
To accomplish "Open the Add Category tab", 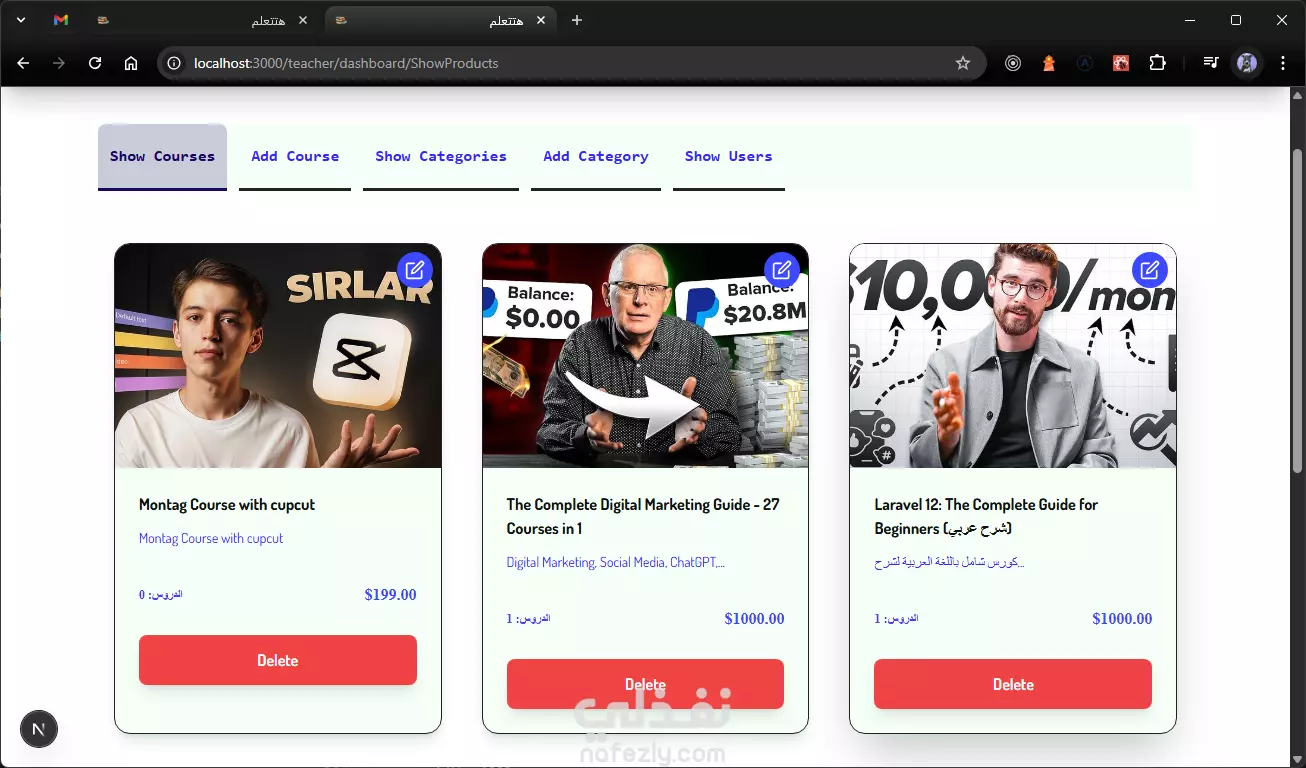I will point(596,157).
